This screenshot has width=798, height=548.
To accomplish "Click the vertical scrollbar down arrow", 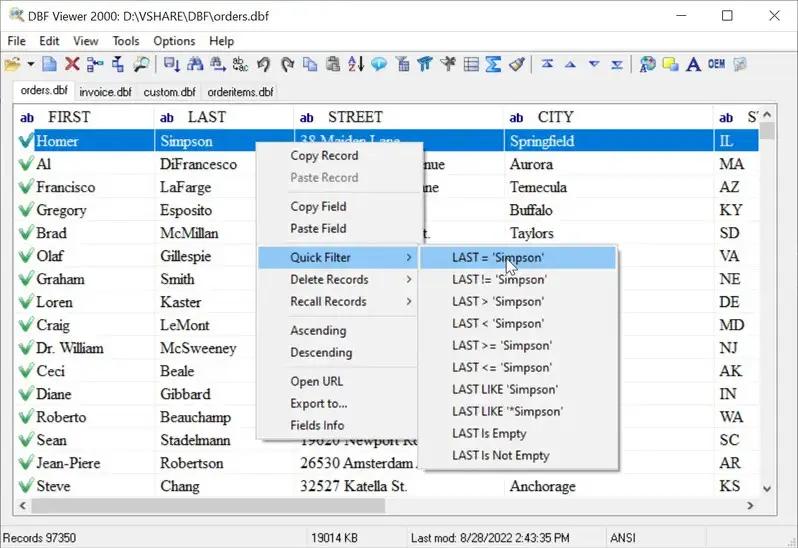I will click(767, 489).
